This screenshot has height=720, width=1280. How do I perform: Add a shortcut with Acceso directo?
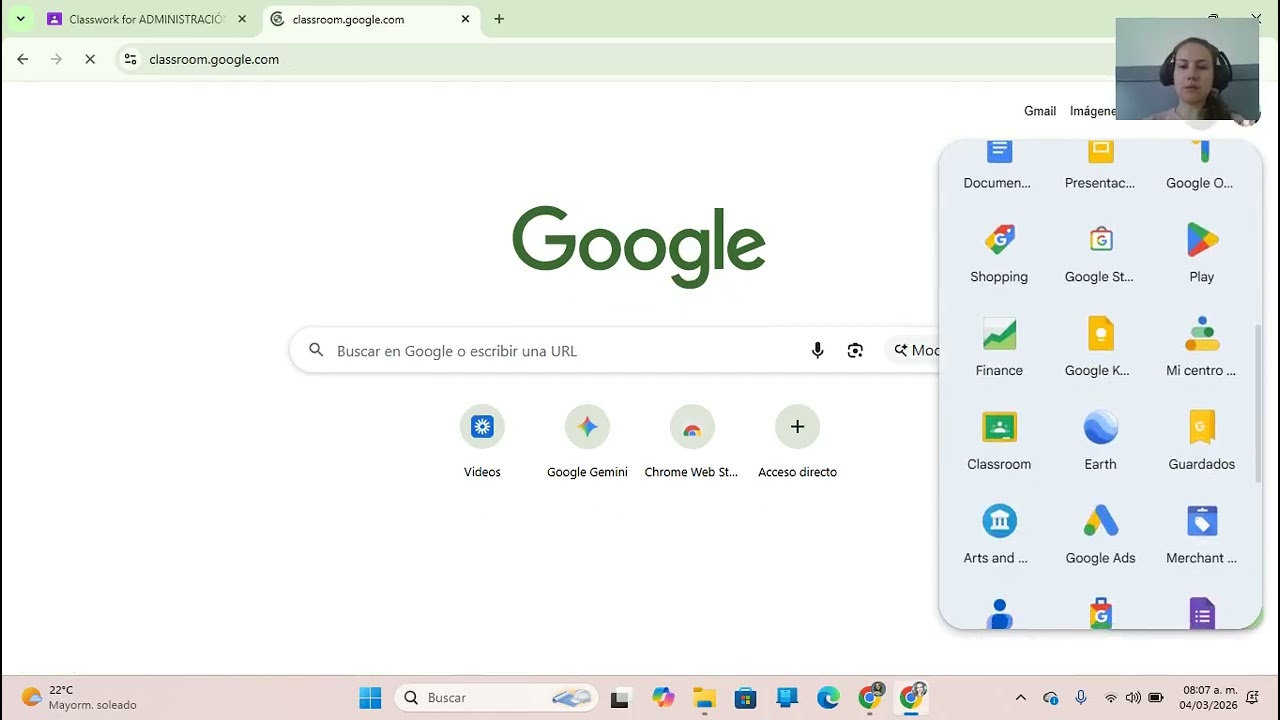point(797,442)
